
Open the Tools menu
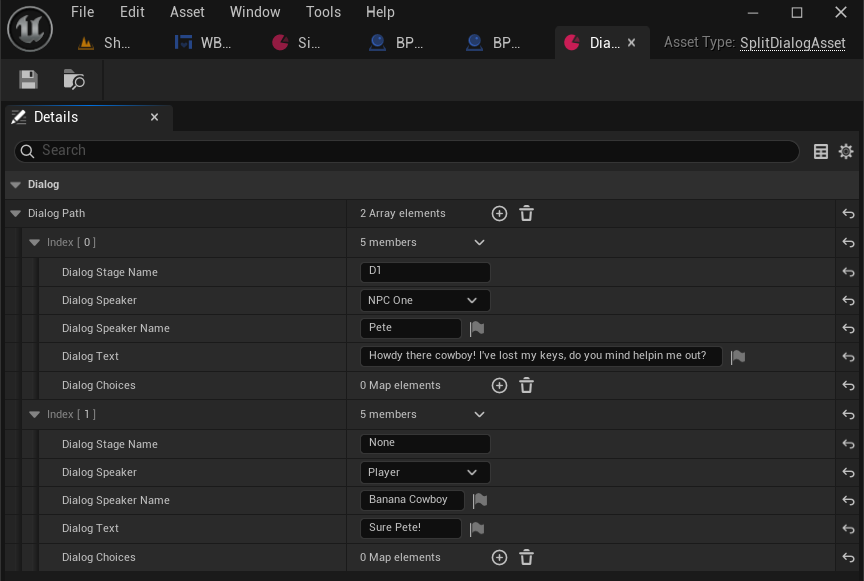click(x=323, y=12)
